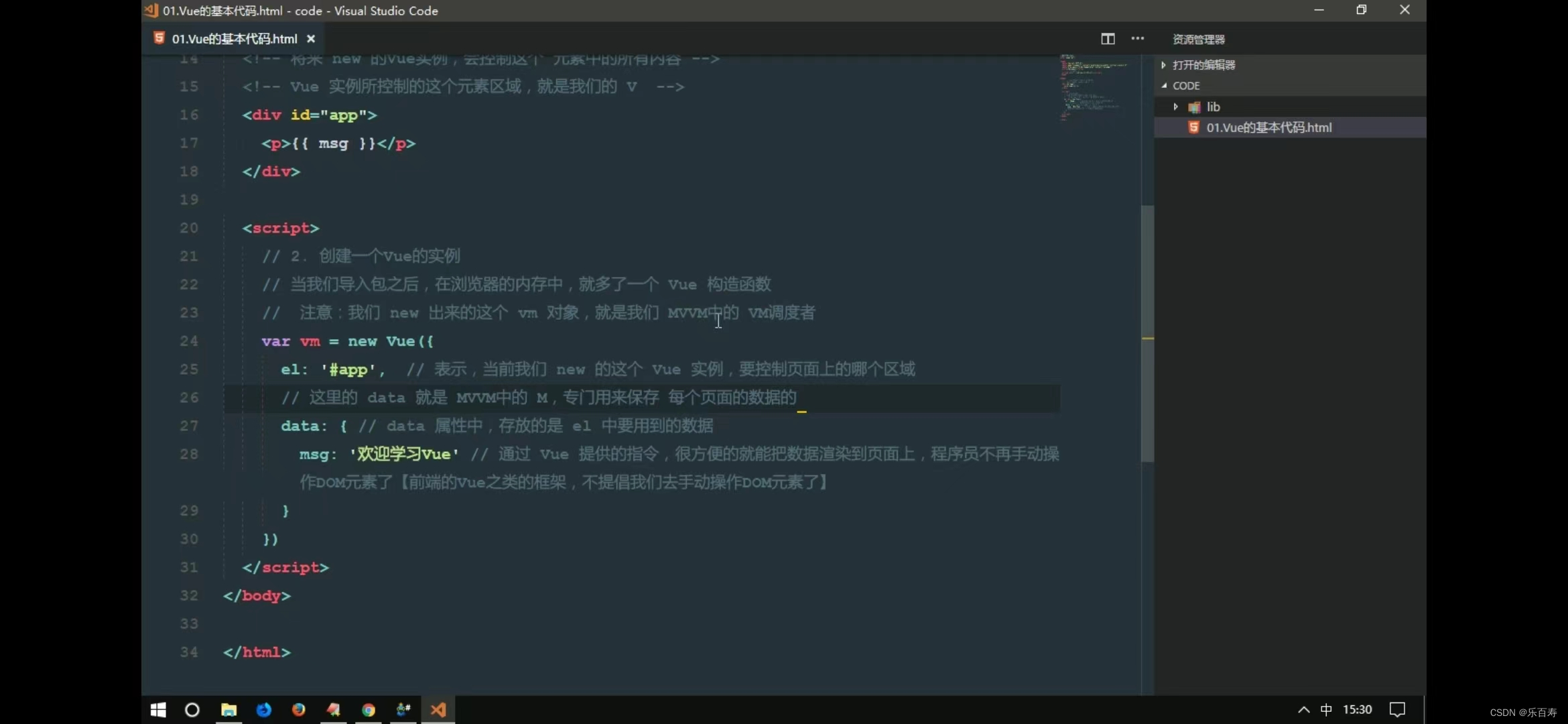The image size is (1568, 724).
Task: Open the editor more actions ellipsis menu
Action: point(1138,39)
